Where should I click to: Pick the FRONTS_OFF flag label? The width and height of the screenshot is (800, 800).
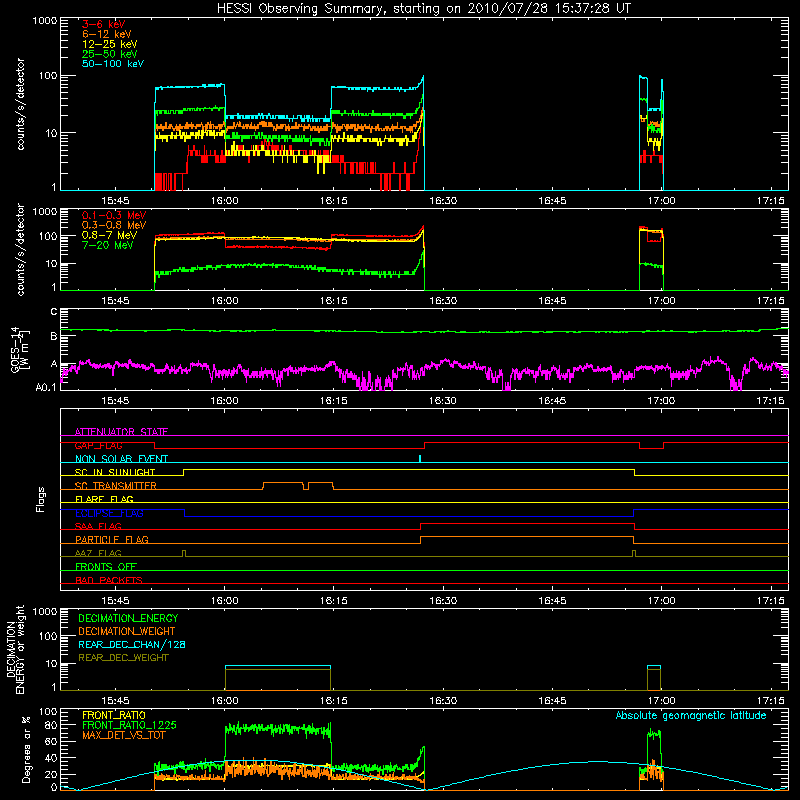click(x=106, y=566)
